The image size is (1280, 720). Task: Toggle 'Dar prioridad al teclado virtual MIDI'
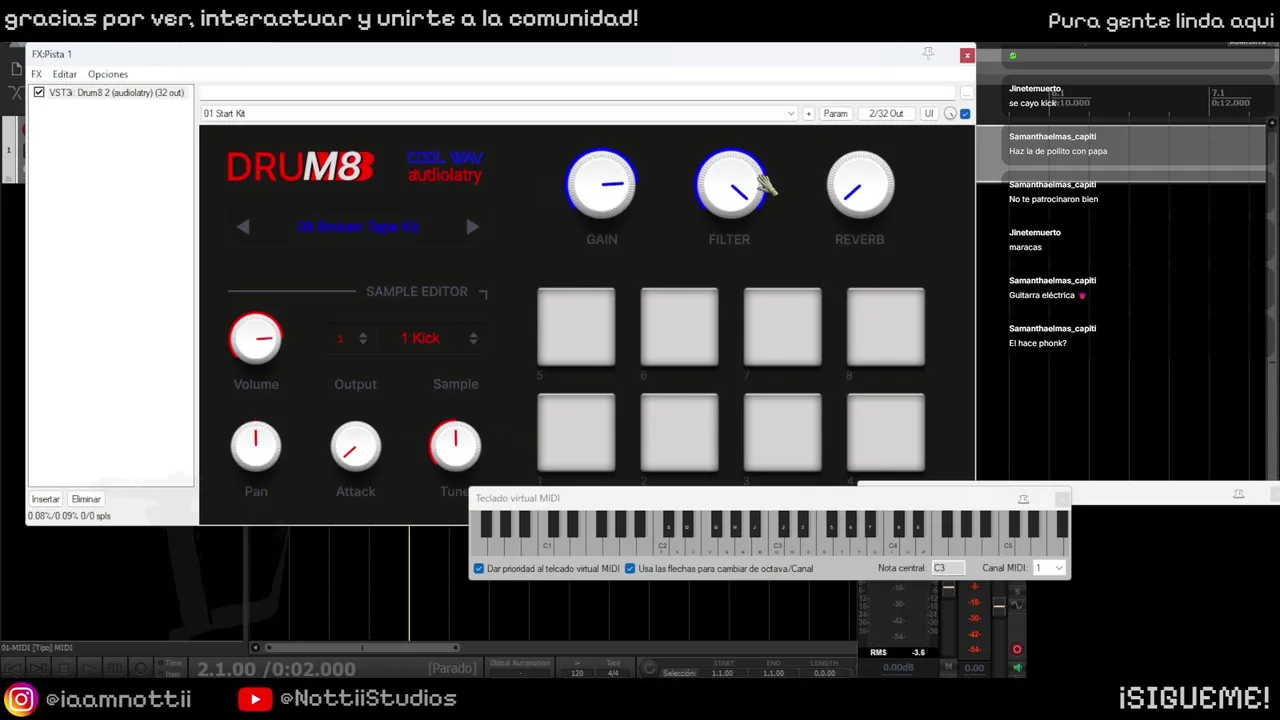pyautogui.click(x=479, y=569)
